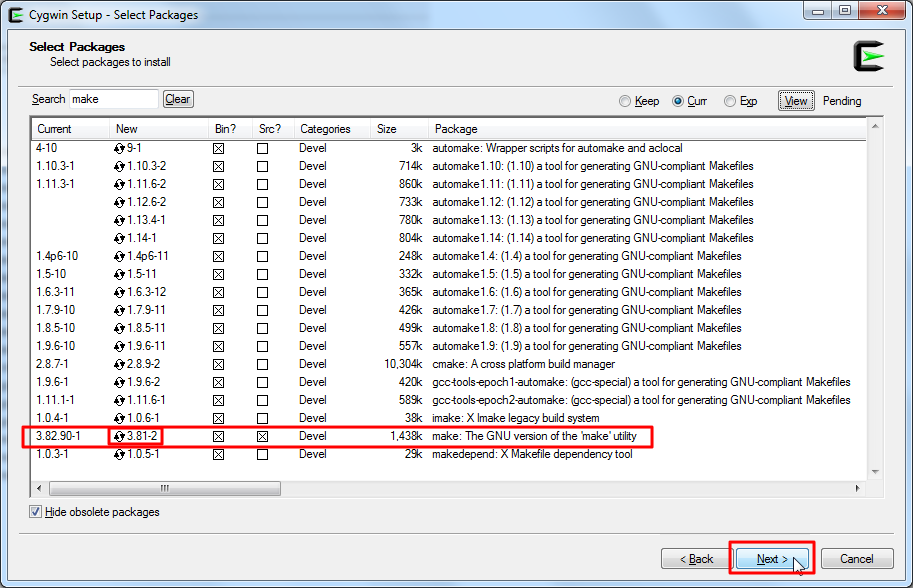Sort by the Current column header
This screenshot has width=913, height=588.
[x=70, y=129]
